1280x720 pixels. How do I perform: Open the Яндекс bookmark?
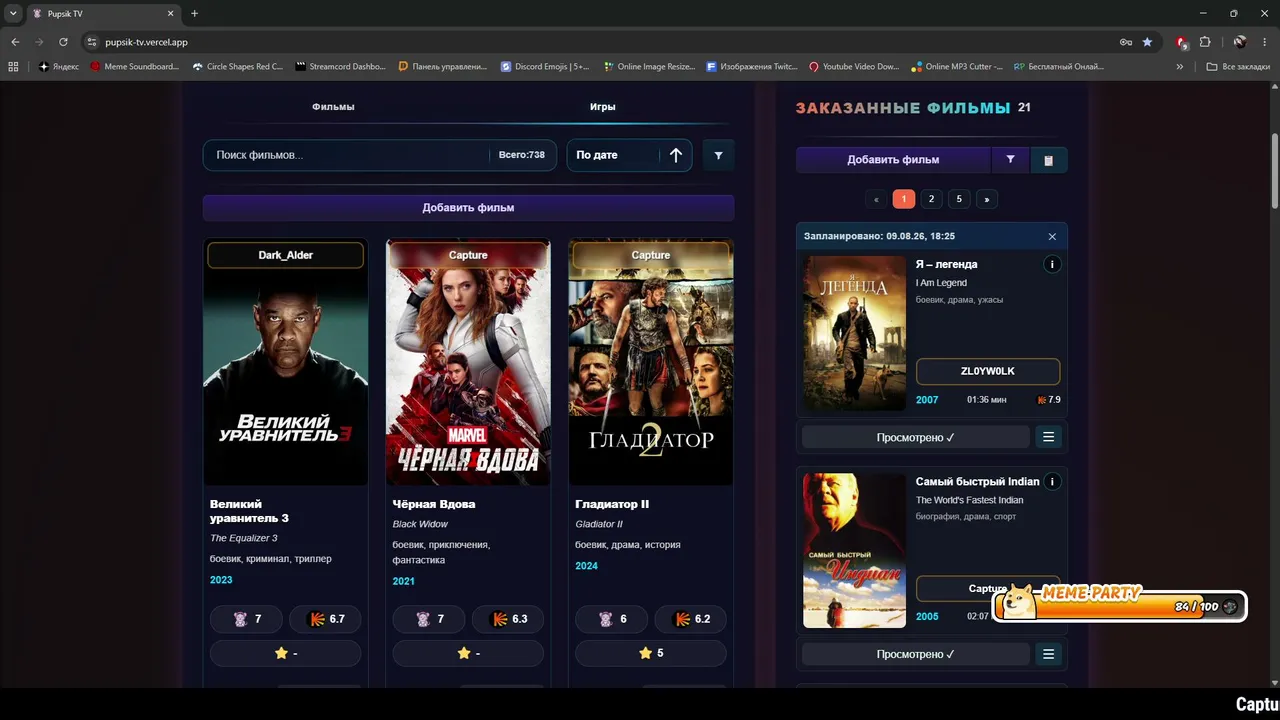(59, 67)
